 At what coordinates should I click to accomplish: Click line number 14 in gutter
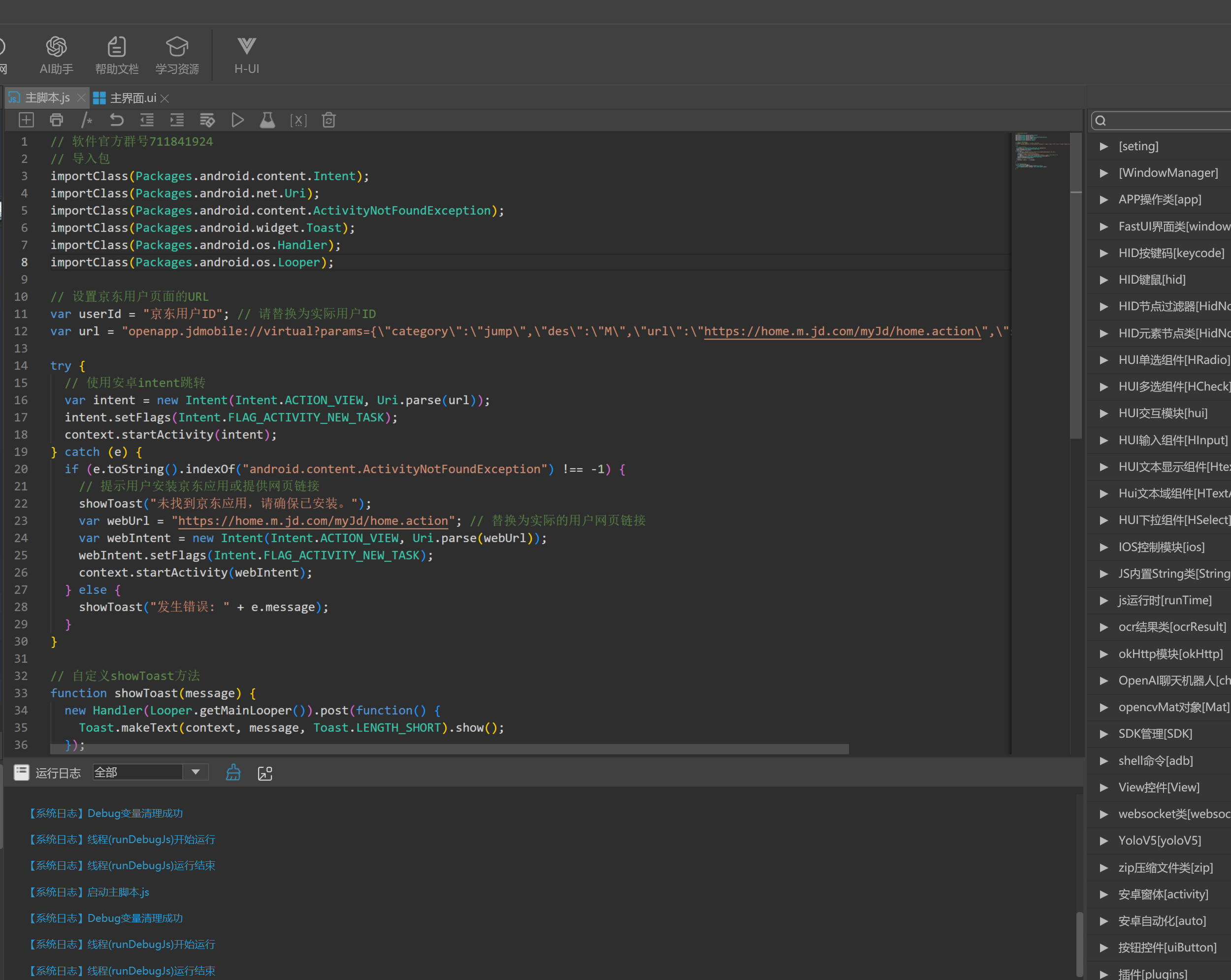[21, 365]
